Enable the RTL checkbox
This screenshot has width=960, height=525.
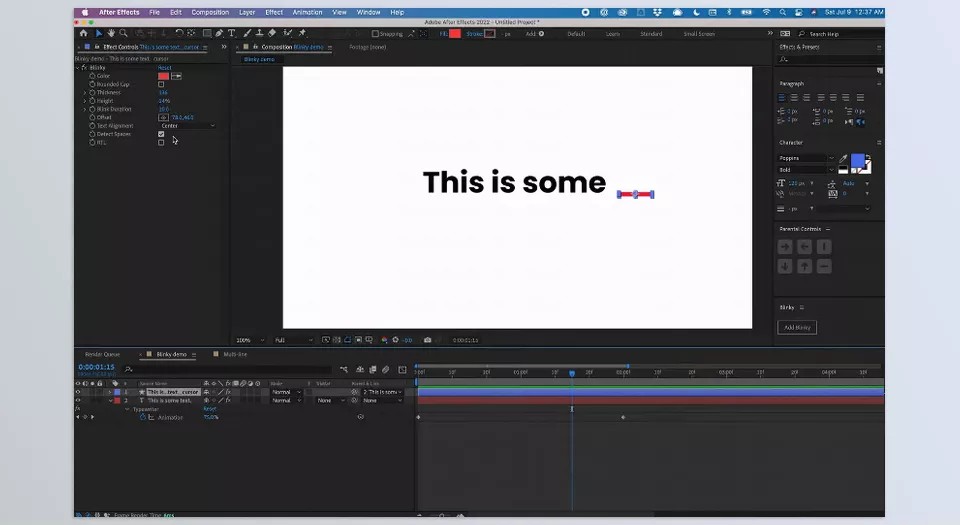coord(161,143)
